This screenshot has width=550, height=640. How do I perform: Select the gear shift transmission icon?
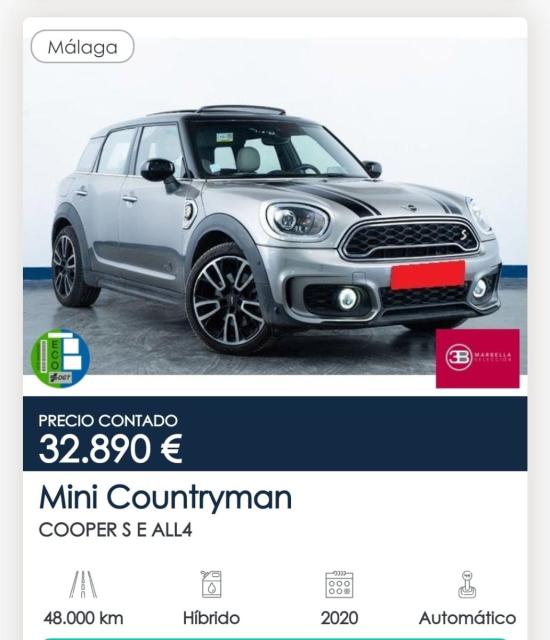coord(467,584)
